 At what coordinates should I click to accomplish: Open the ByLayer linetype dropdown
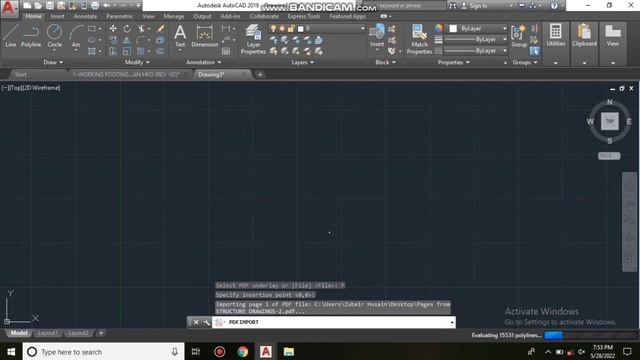tap(475, 51)
